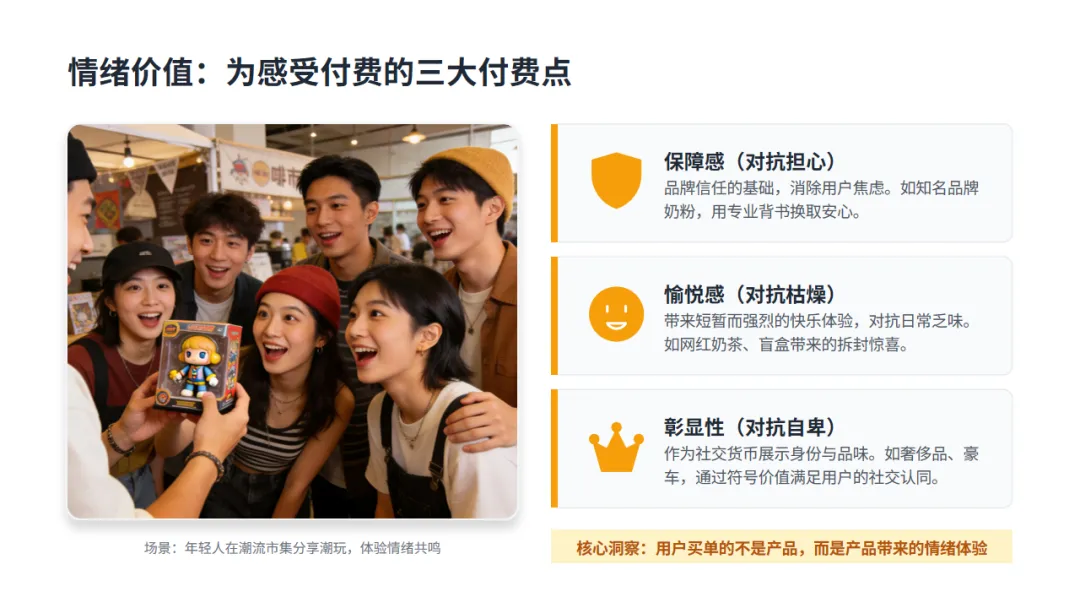Select the image caption starting with 场景
This screenshot has width=1080, height=608.
[x=292, y=548]
